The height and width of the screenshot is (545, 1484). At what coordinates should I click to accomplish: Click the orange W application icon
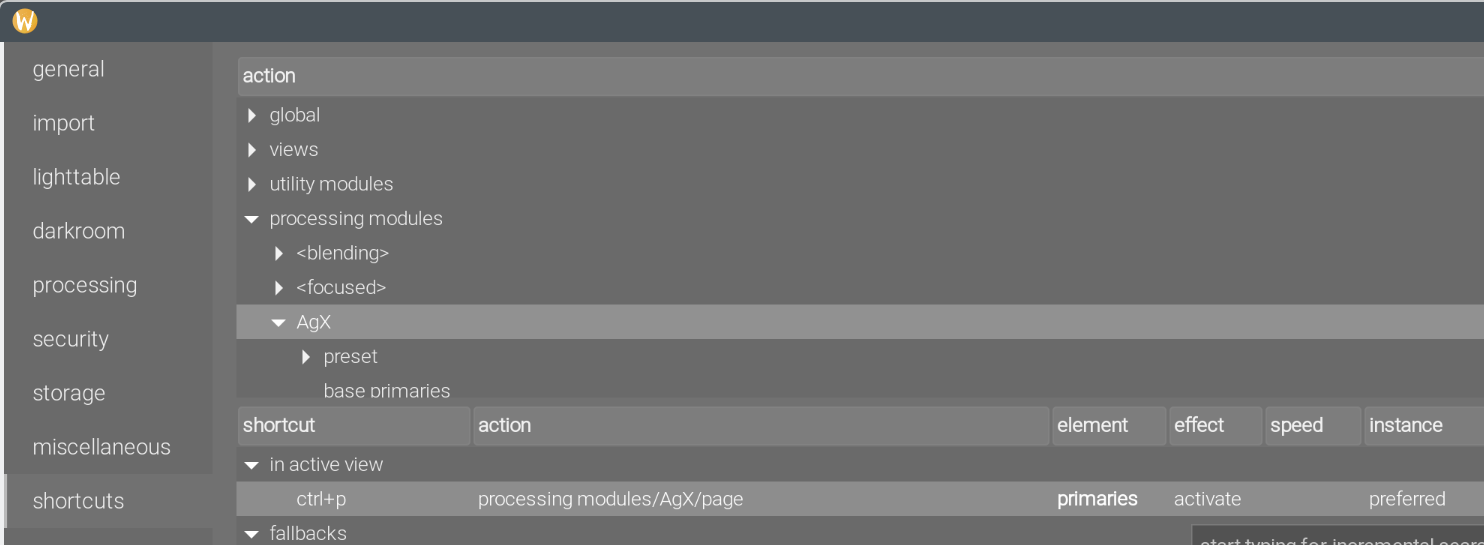(25, 21)
